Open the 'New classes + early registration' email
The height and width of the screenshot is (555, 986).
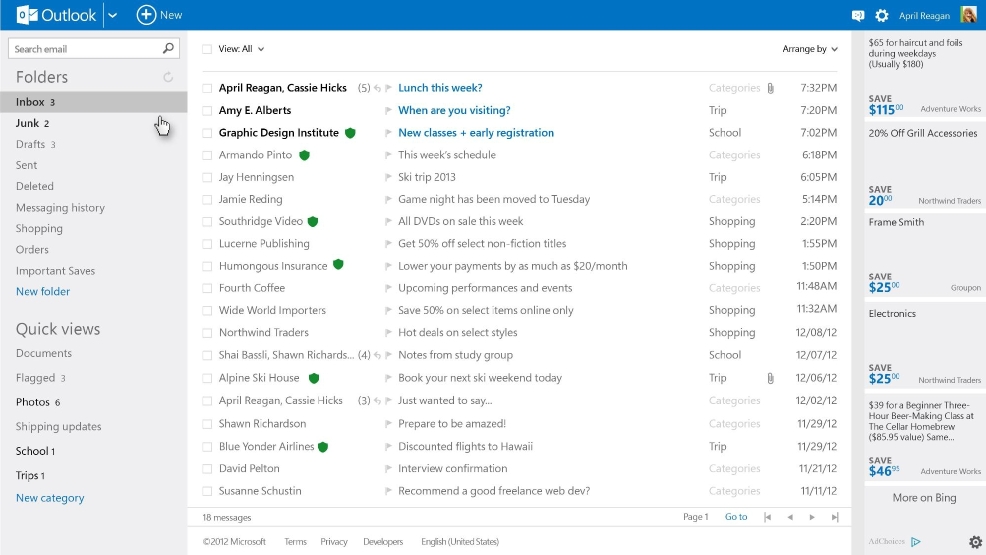(x=476, y=133)
